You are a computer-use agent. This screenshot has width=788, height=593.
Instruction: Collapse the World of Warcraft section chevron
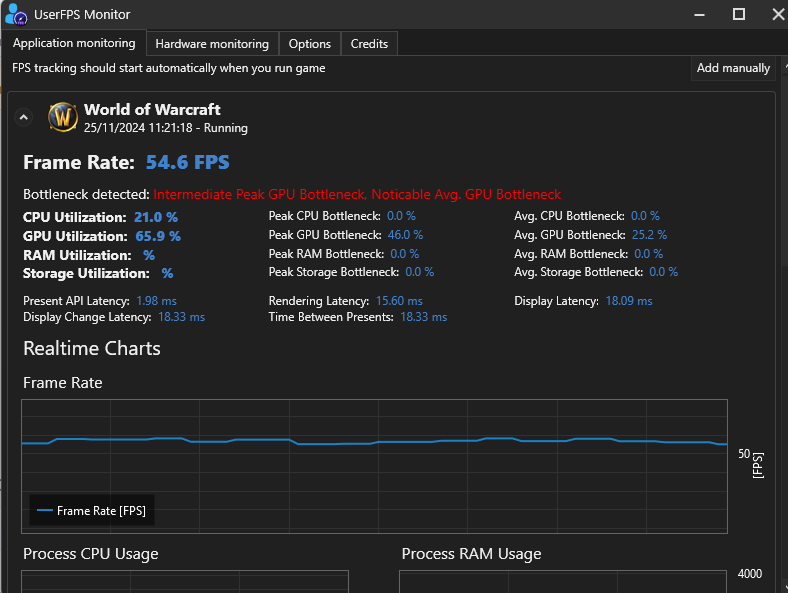23,118
